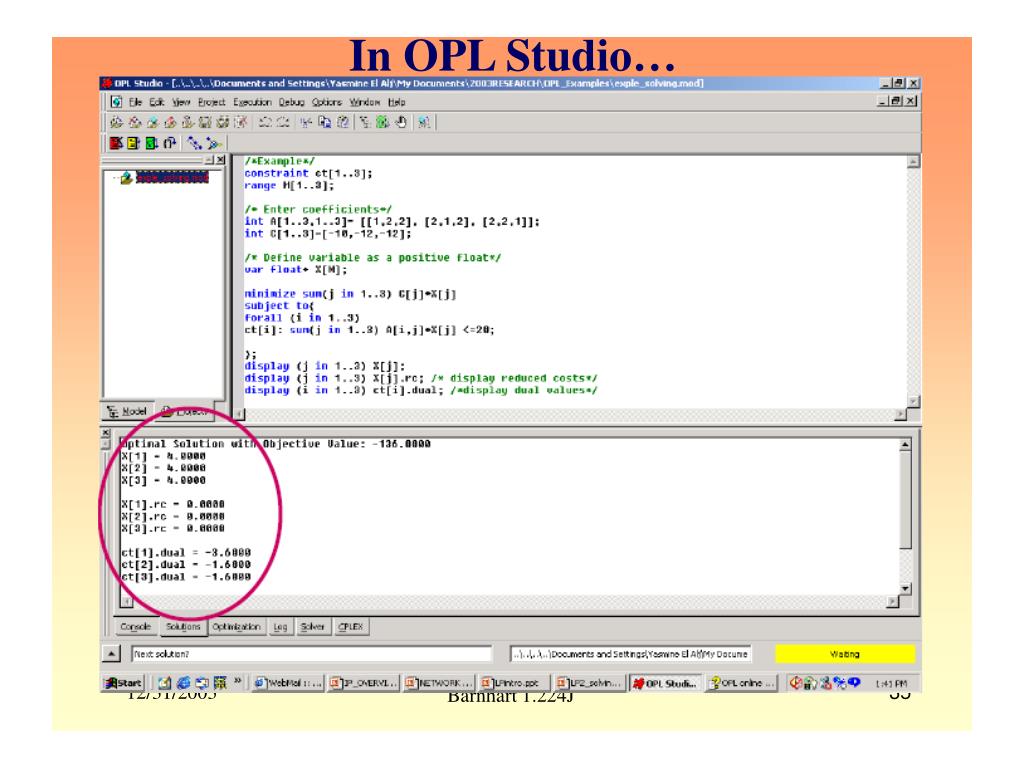Switch to the Log output tab
This screenshot has height=768, width=1024.
(280, 626)
